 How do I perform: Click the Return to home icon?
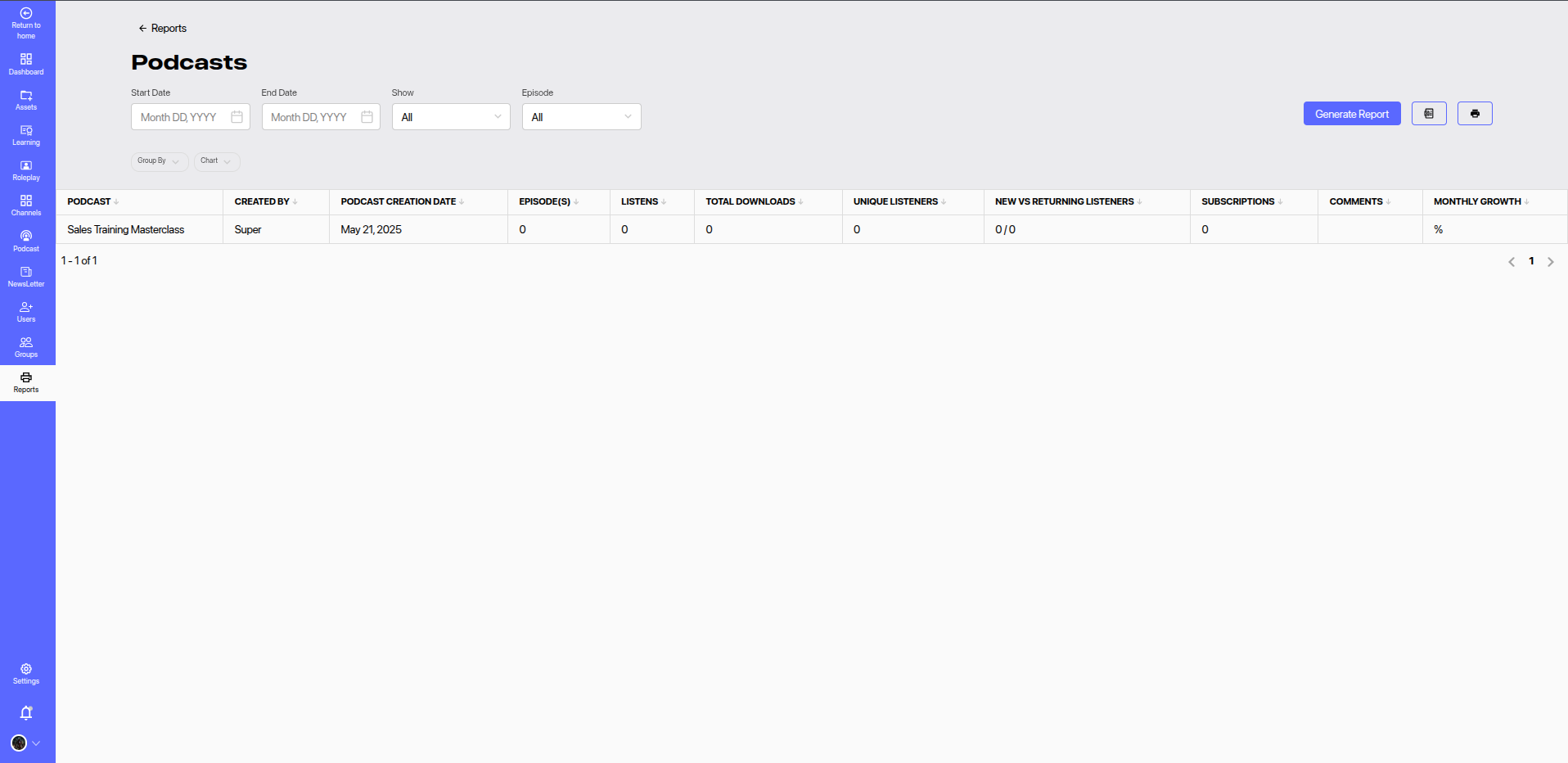pyautogui.click(x=26, y=14)
